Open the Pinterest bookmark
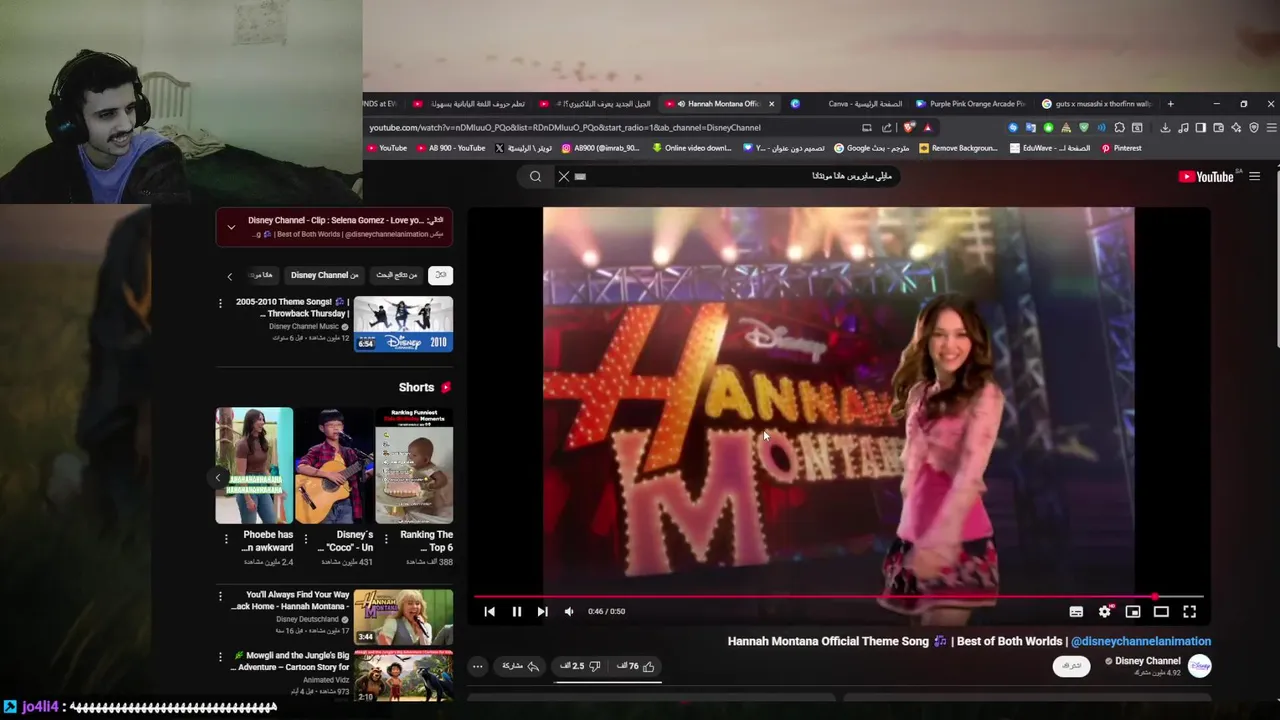The width and height of the screenshot is (1280, 720). (x=1121, y=148)
